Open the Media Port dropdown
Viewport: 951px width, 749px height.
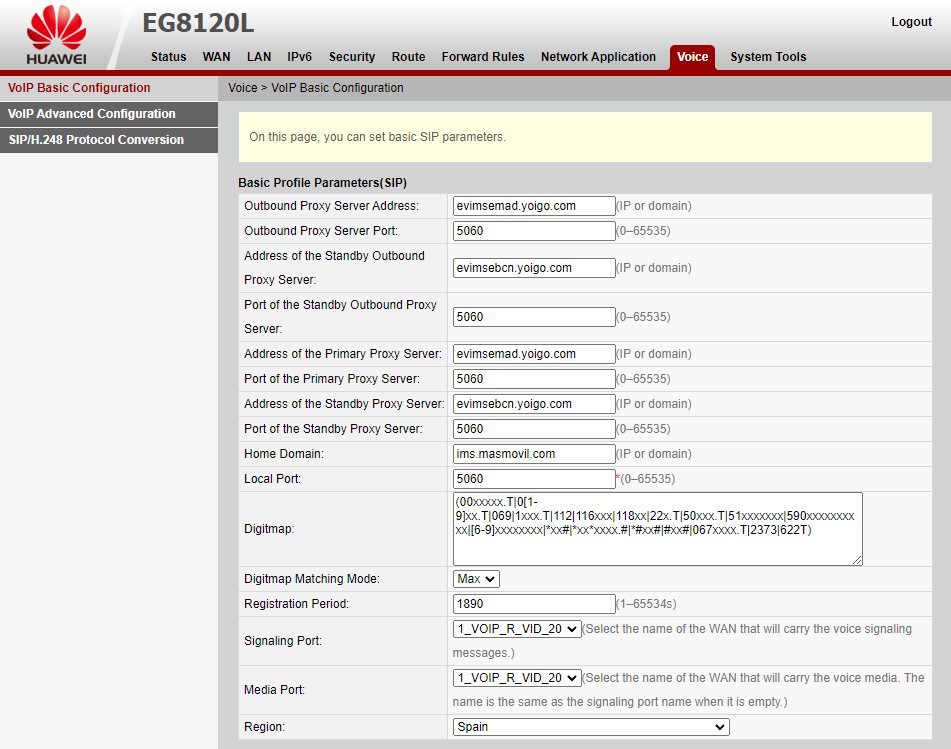517,678
